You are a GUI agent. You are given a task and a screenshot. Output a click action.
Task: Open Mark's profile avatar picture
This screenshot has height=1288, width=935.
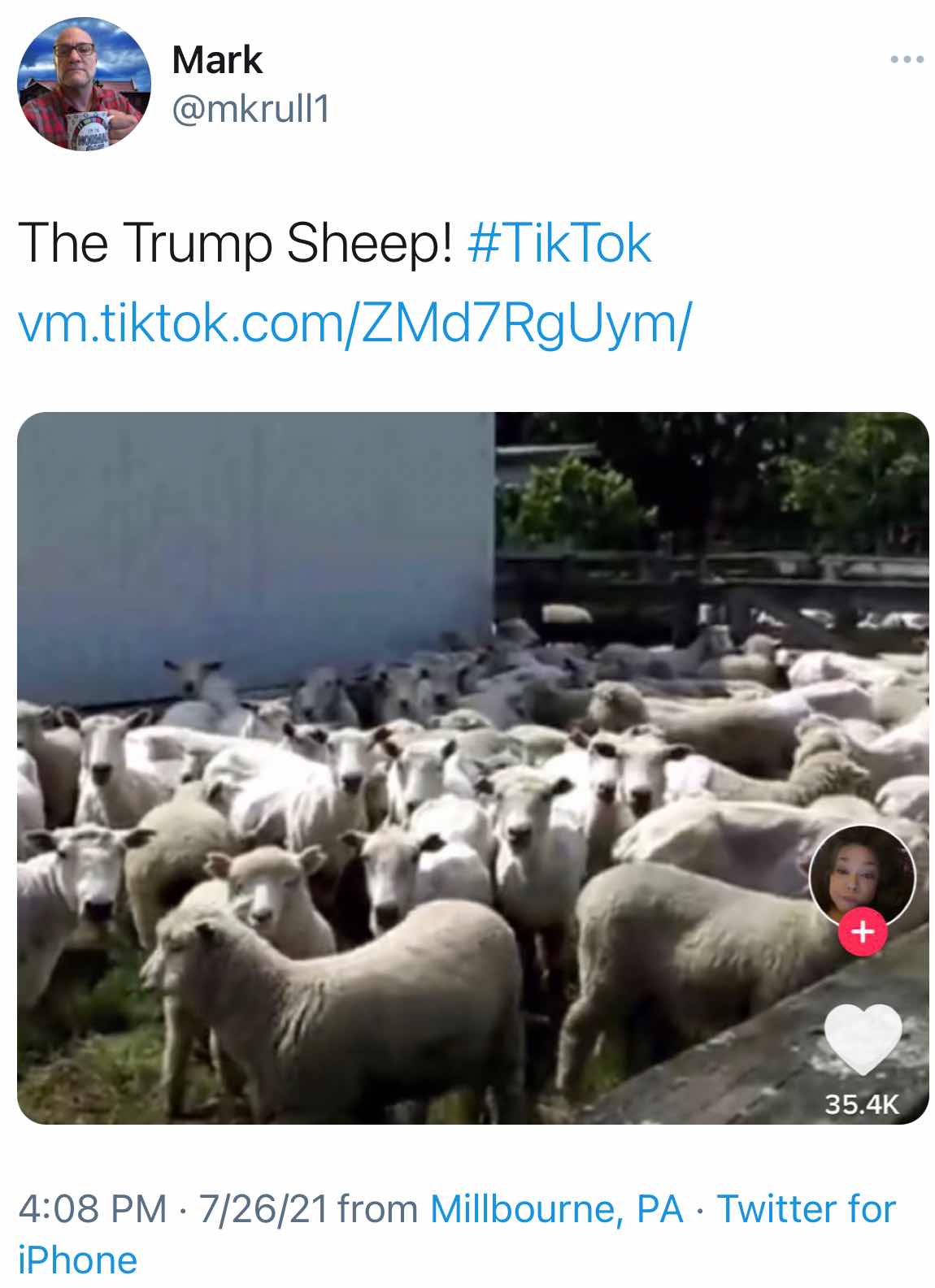coord(85,84)
